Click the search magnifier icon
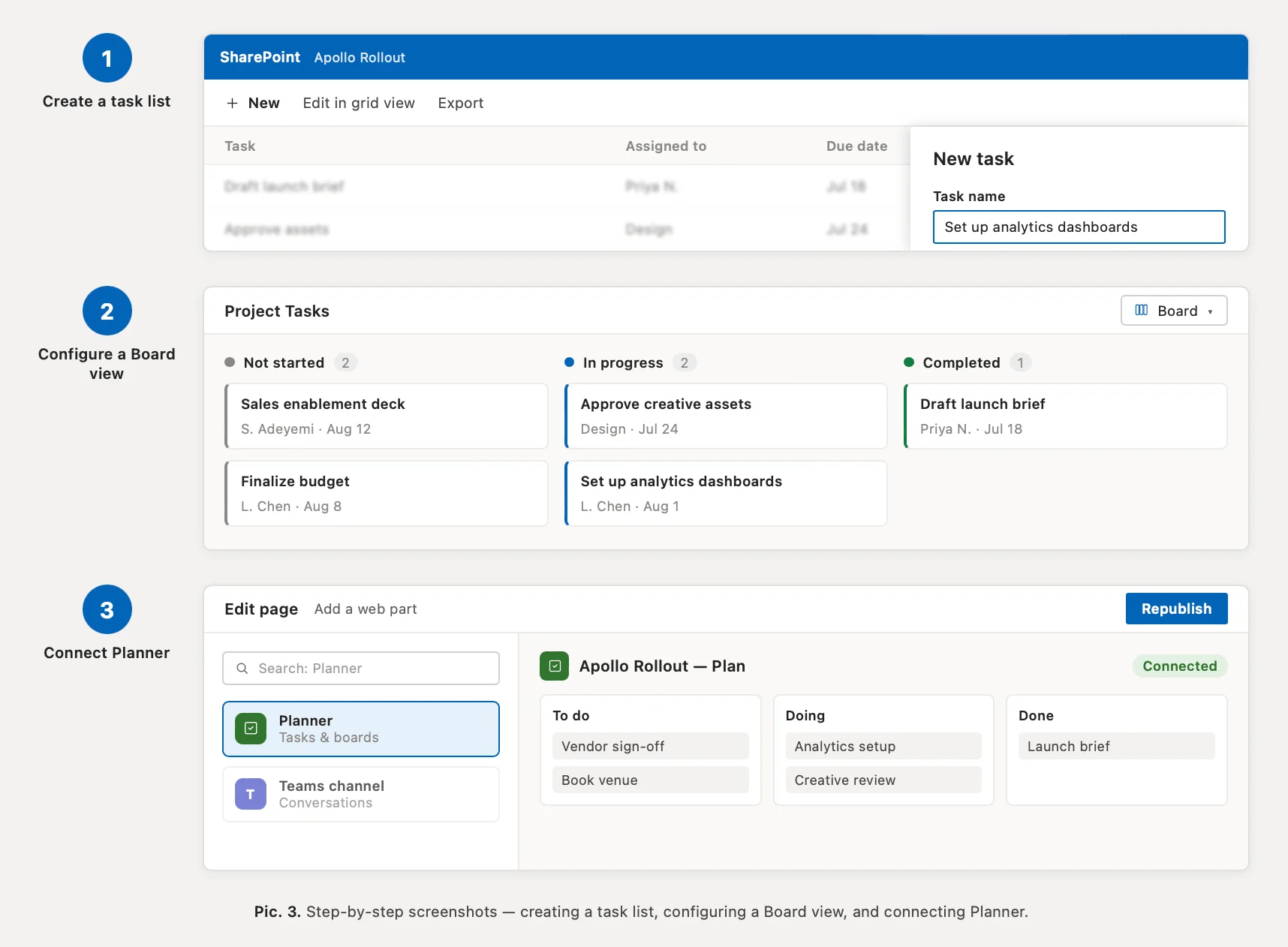 click(x=242, y=668)
